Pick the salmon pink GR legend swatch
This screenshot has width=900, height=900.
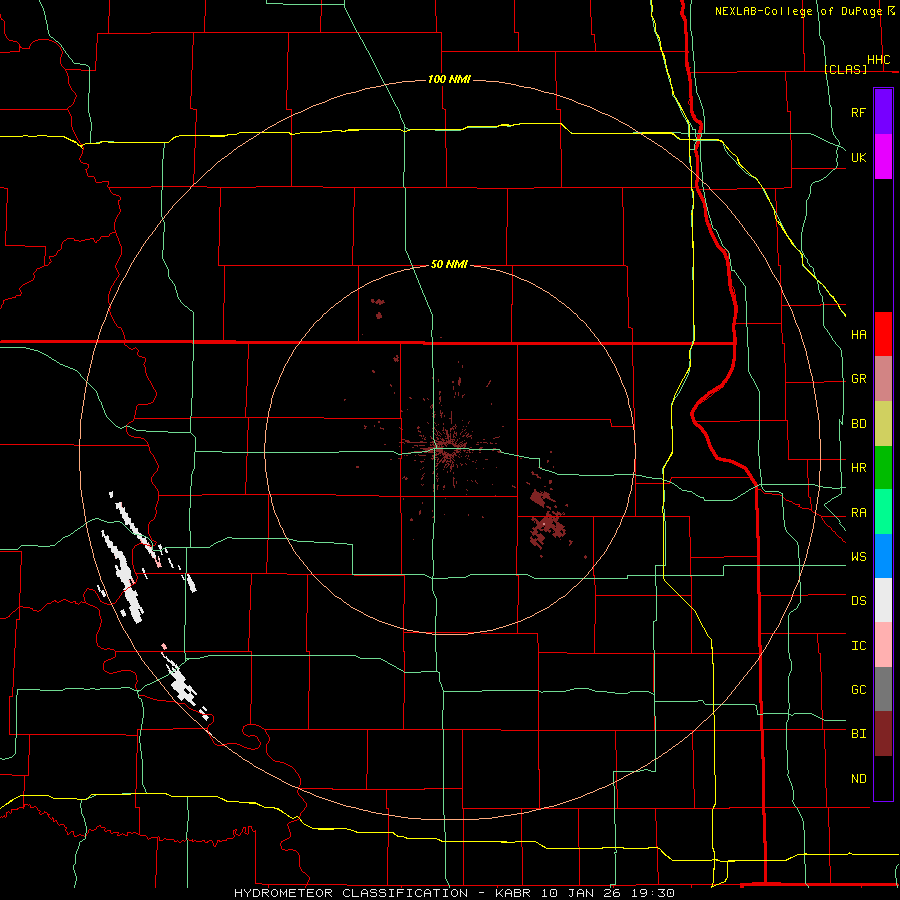pos(883,379)
